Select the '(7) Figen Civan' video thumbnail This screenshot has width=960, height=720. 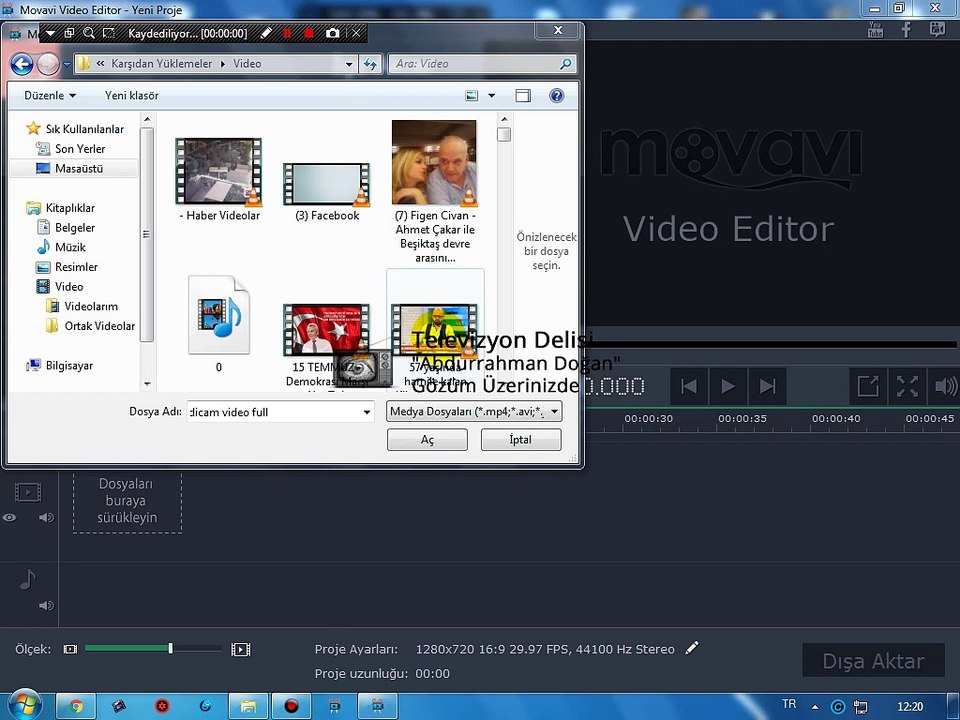pos(434,163)
